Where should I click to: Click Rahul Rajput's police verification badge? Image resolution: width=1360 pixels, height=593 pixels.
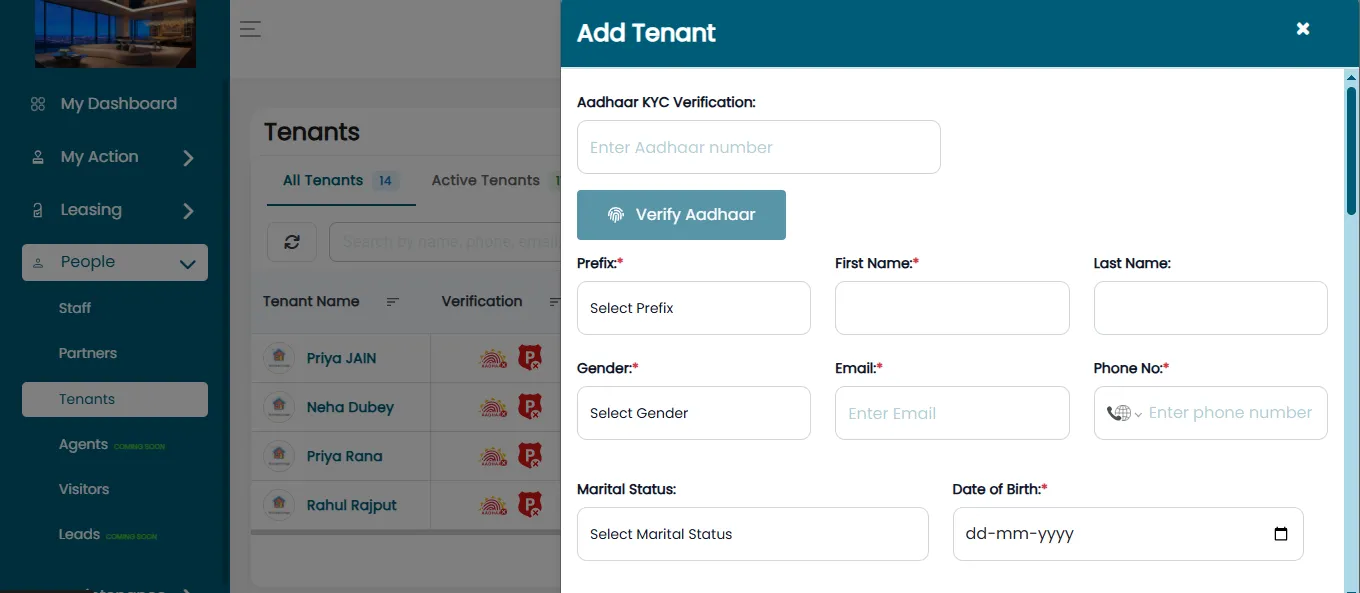[530, 505]
